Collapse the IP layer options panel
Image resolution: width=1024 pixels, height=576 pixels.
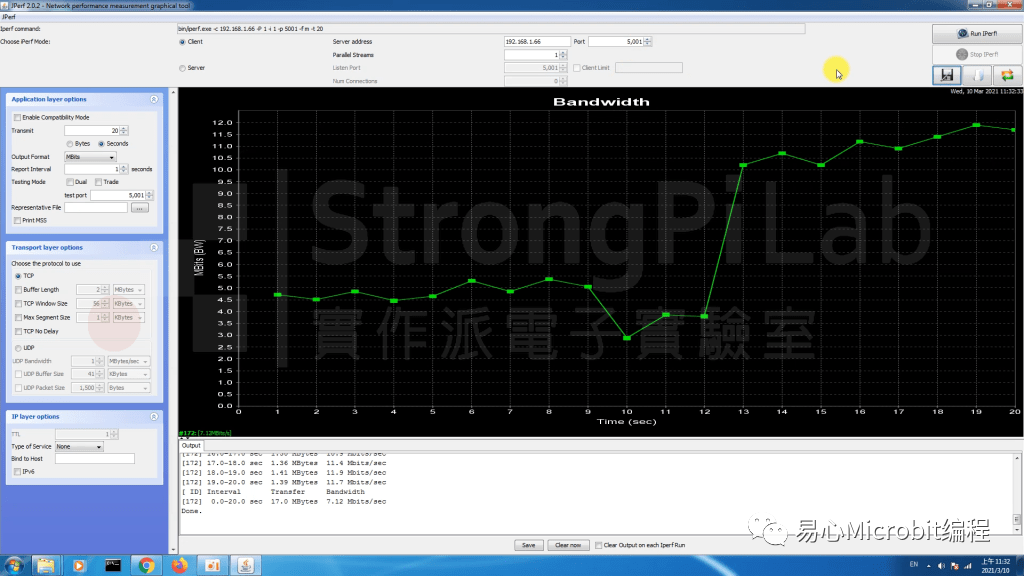pyautogui.click(x=154, y=417)
